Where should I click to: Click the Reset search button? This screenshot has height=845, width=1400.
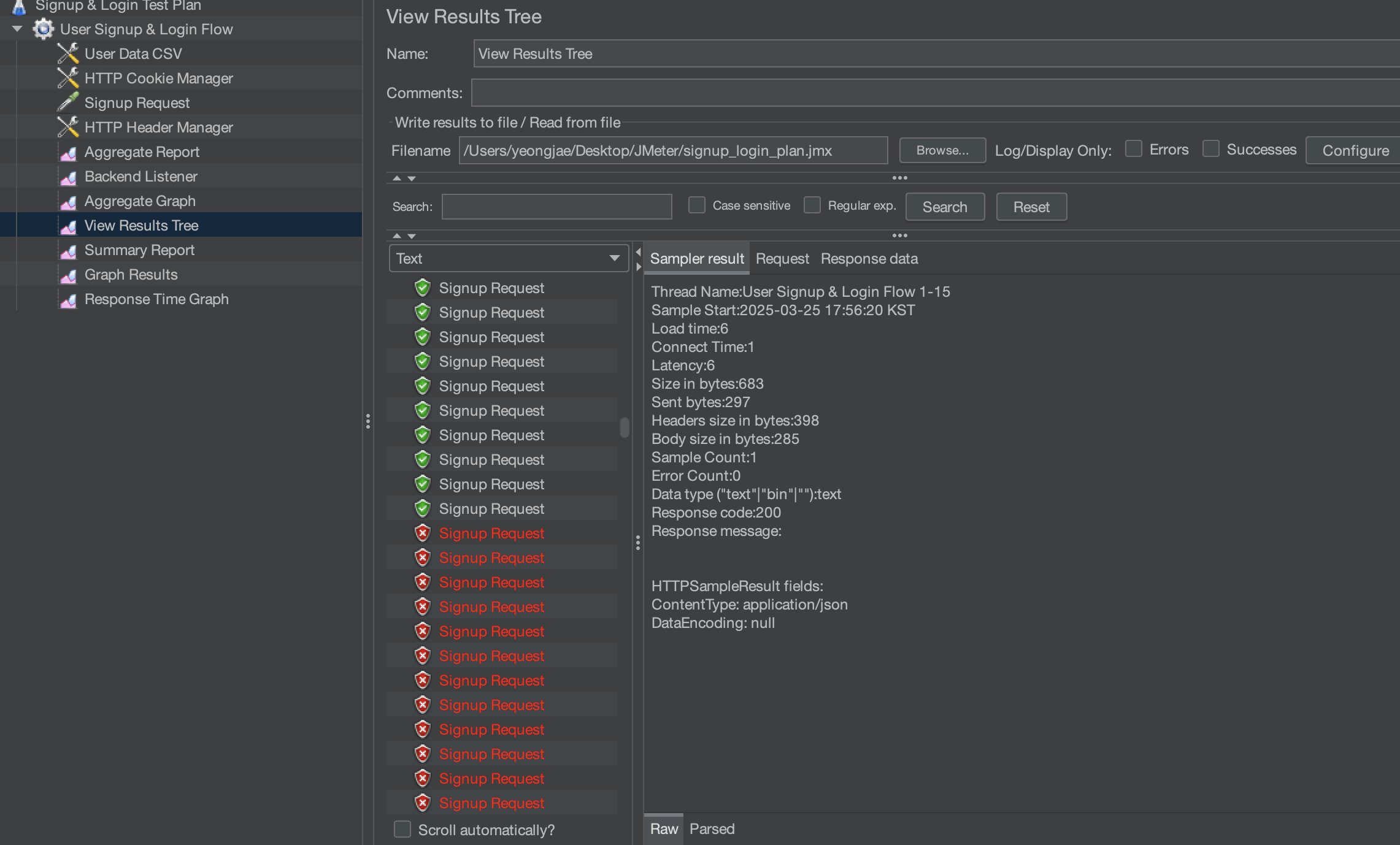(1031, 207)
